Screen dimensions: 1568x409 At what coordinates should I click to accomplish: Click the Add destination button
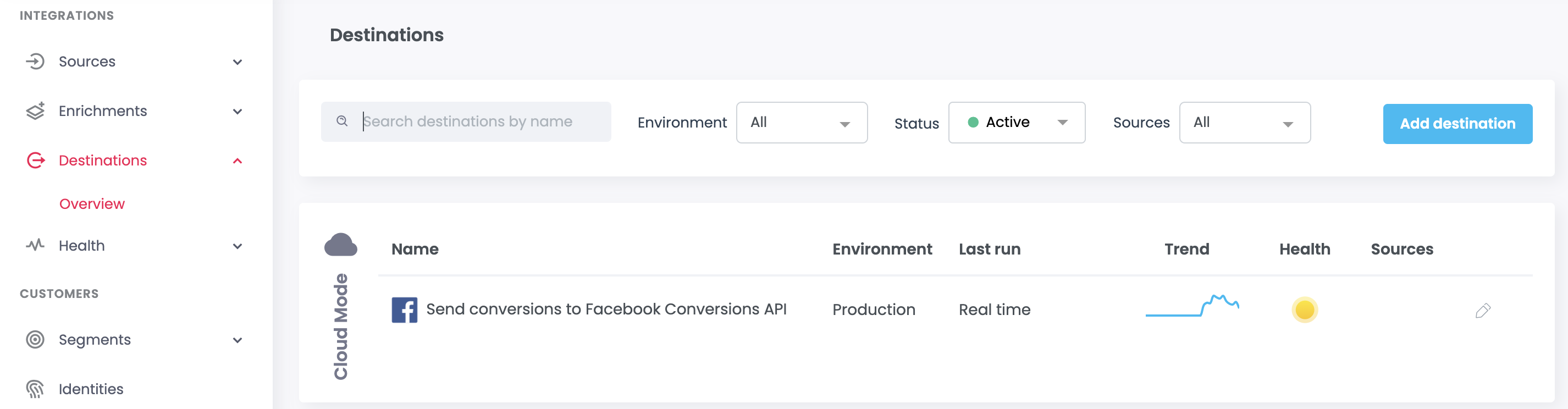tap(1457, 124)
